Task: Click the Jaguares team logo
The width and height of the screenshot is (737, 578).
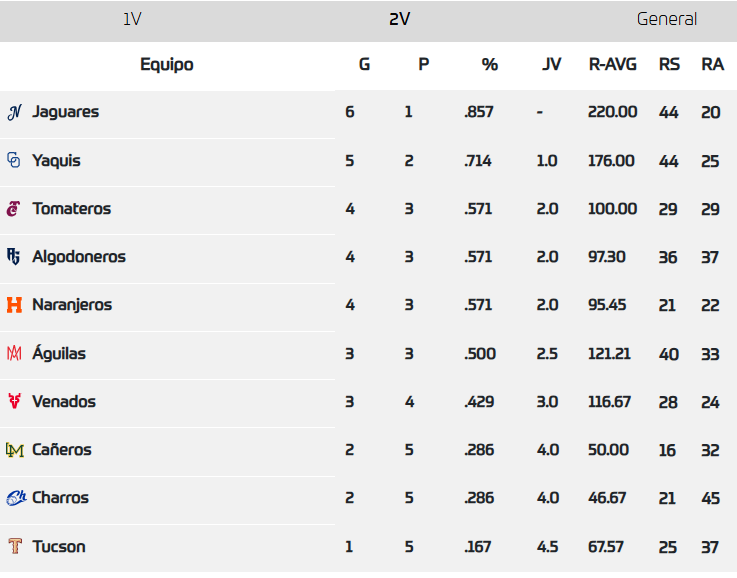Action: click(14, 112)
